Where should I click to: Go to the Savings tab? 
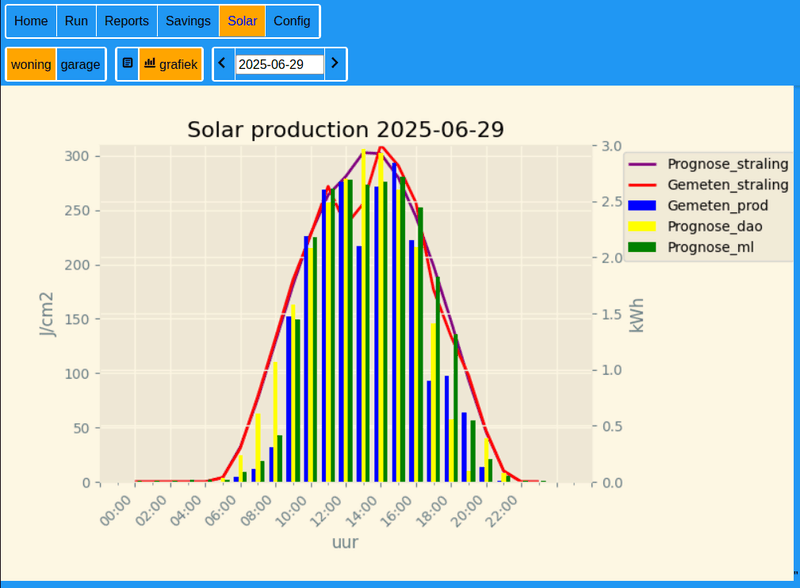pos(188,21)
